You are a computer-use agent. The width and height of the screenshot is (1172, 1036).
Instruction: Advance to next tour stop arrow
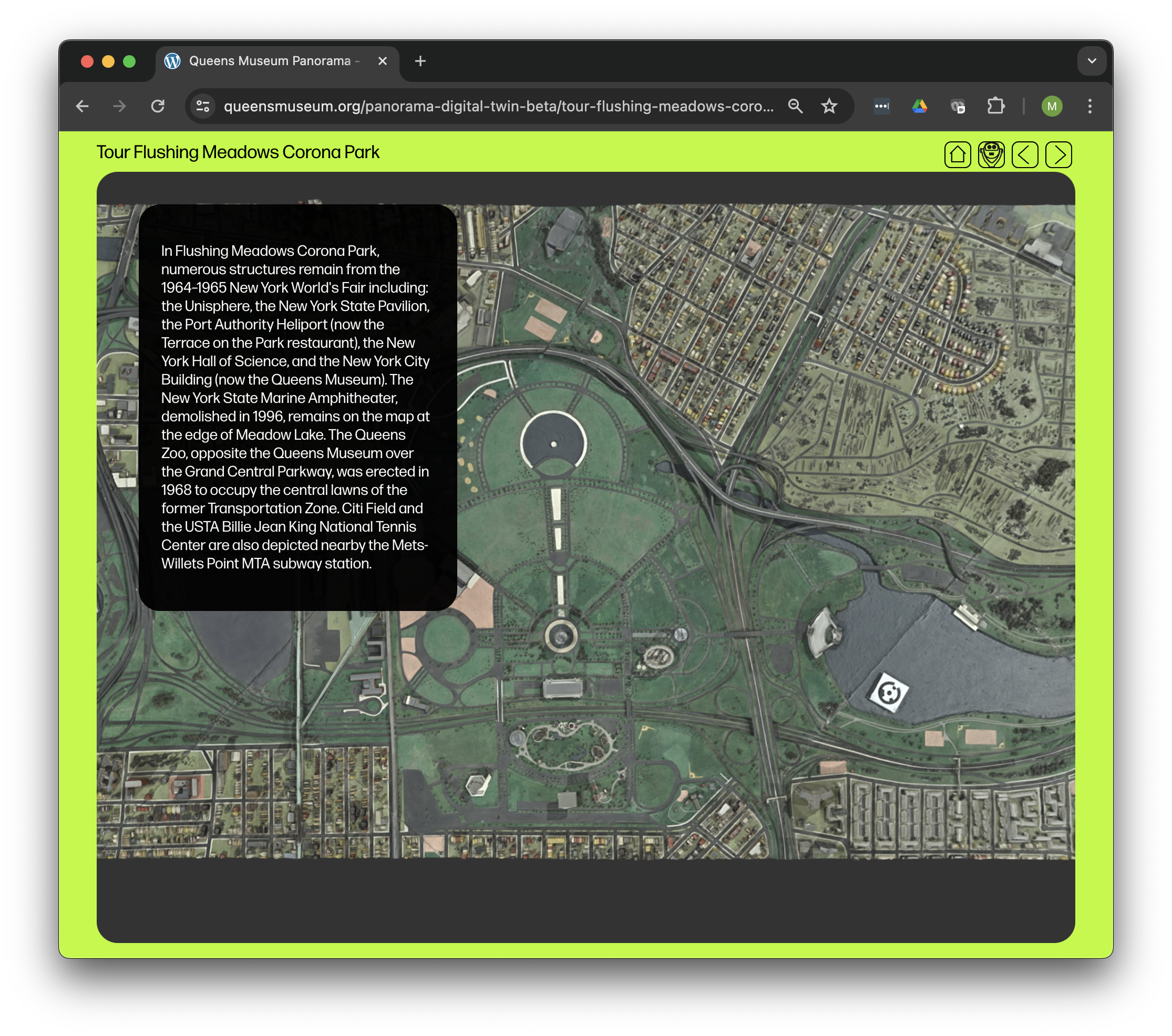coord(1058,154)
